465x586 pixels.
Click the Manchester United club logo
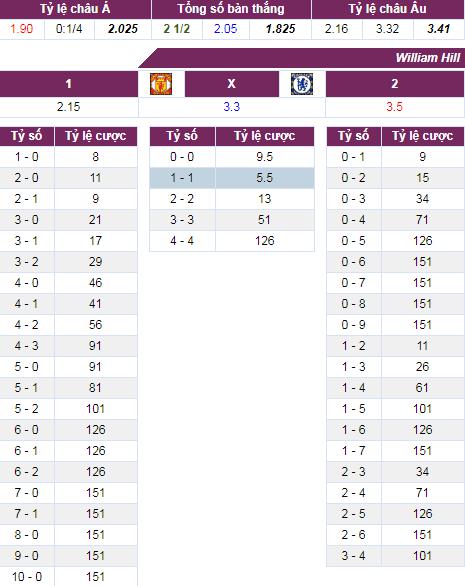pyautogui.click(x=161, y=84)
